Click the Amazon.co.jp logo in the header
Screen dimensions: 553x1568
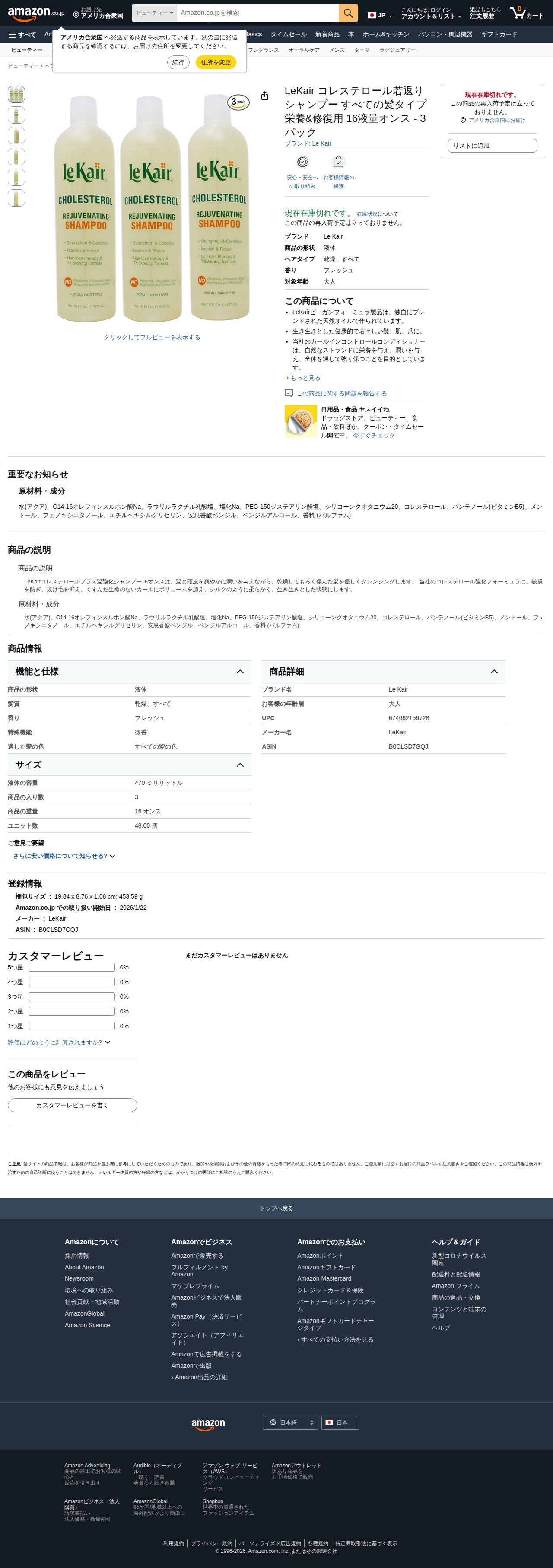(x=36, y=13)
